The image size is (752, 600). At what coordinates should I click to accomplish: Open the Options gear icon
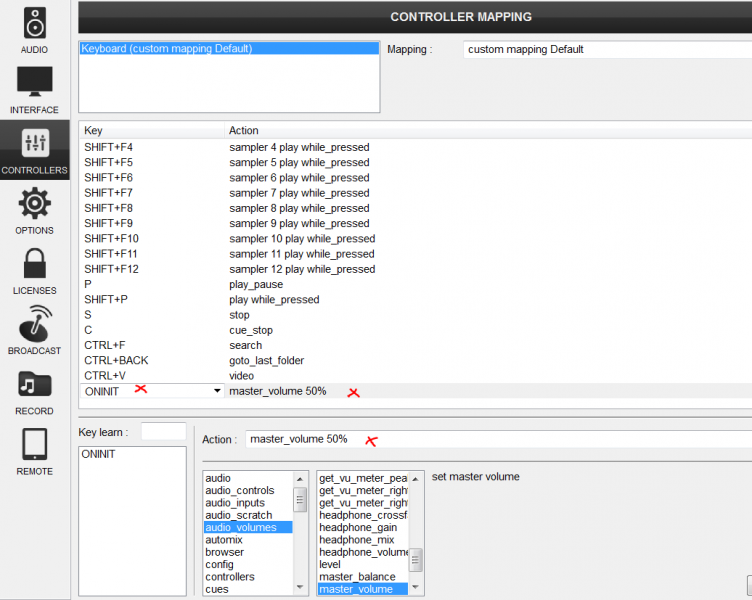click(34, 204)
